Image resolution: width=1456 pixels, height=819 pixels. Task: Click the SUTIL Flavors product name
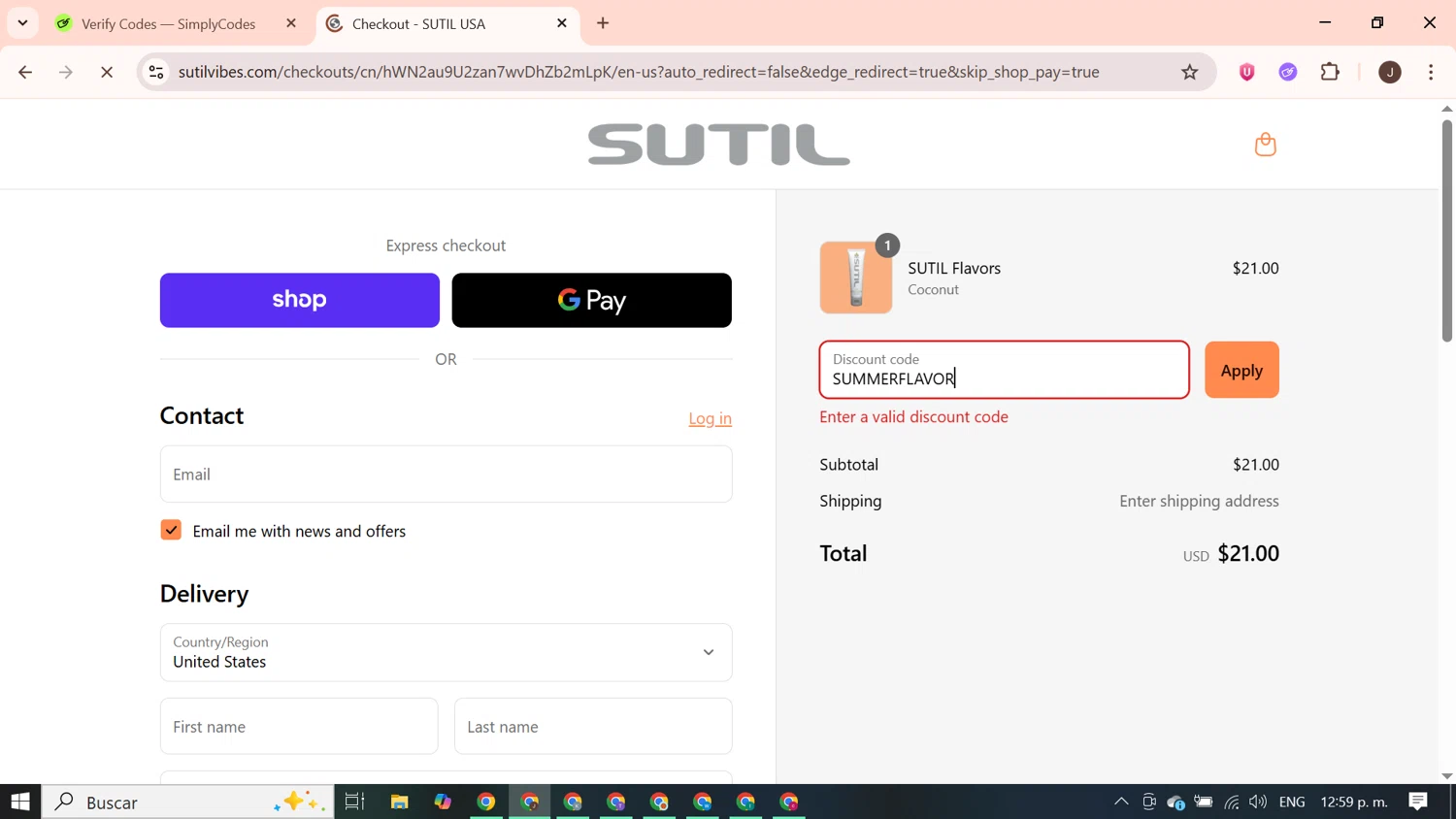click(x=954, y=268)
